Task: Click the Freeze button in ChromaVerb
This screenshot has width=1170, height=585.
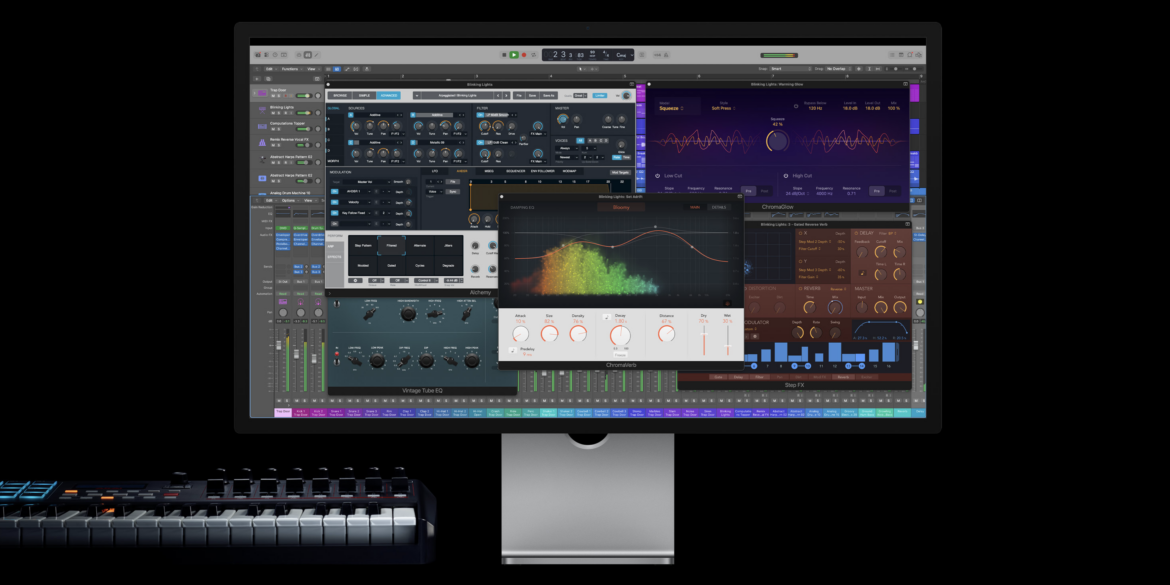Action: click(x=620, y=355)
